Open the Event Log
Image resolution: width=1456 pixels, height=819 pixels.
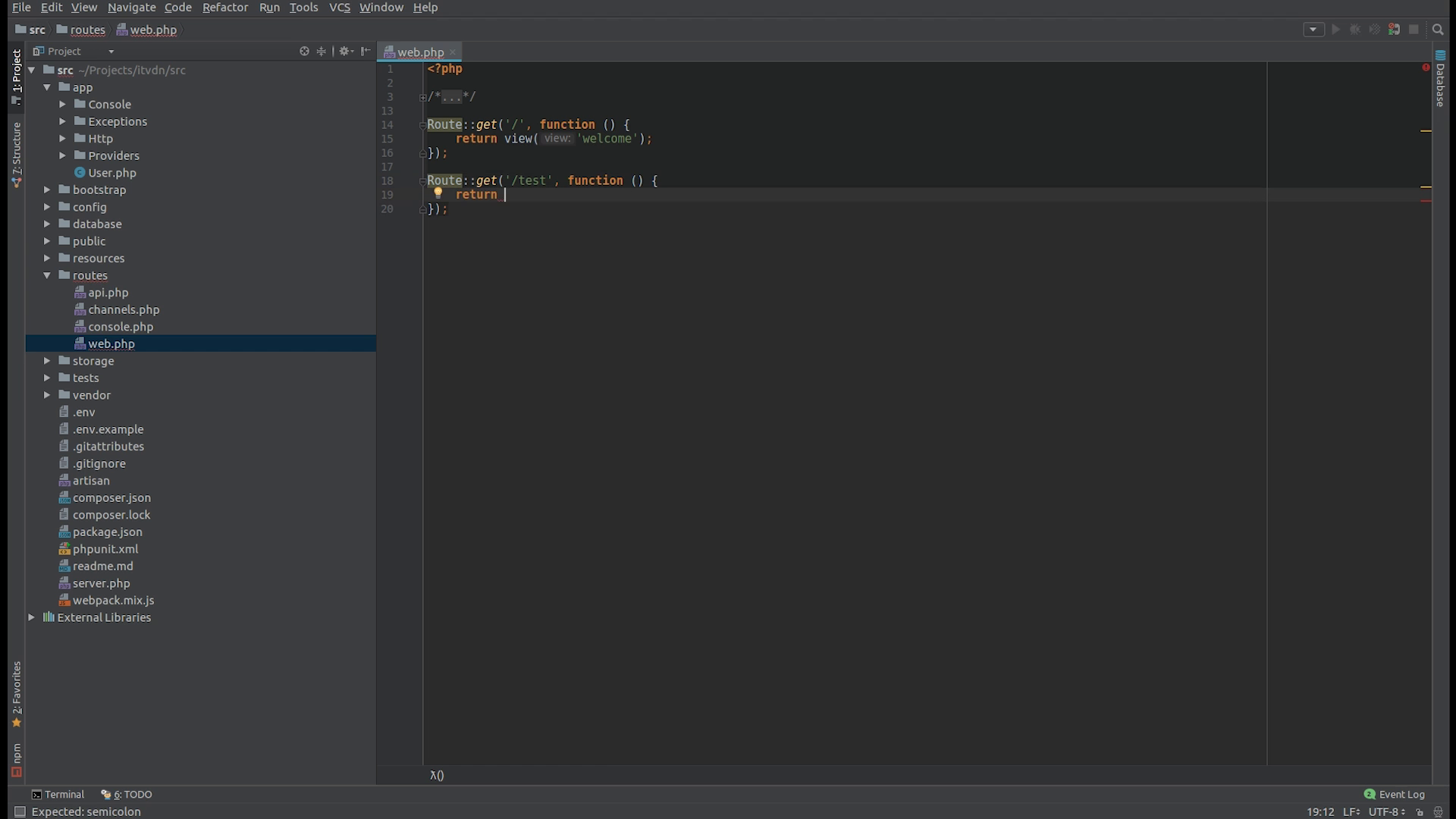(1394, 794)
